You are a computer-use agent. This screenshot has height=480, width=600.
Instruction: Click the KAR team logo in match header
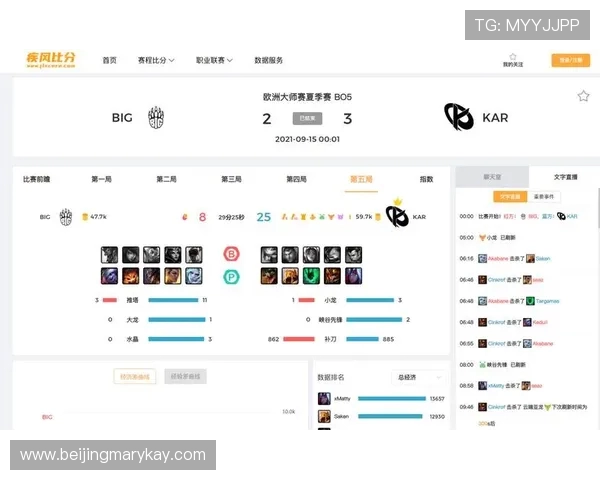click(458, 117)
